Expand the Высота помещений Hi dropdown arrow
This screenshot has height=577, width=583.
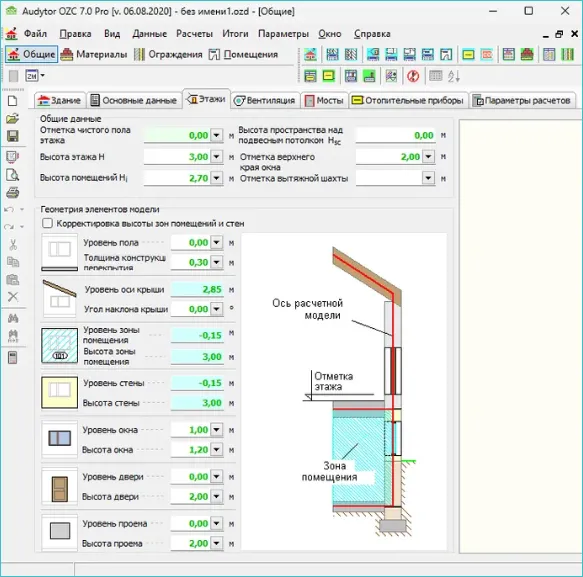tap(216, 178)
